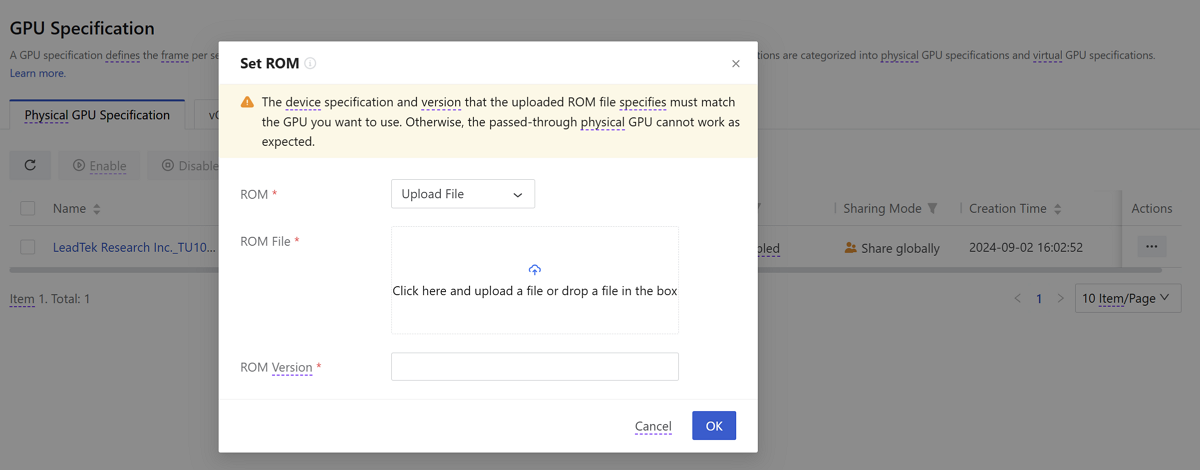Viewport: 1200px width, 470px height.
Task: Go to next page arrow
Action: (1061, 299)
